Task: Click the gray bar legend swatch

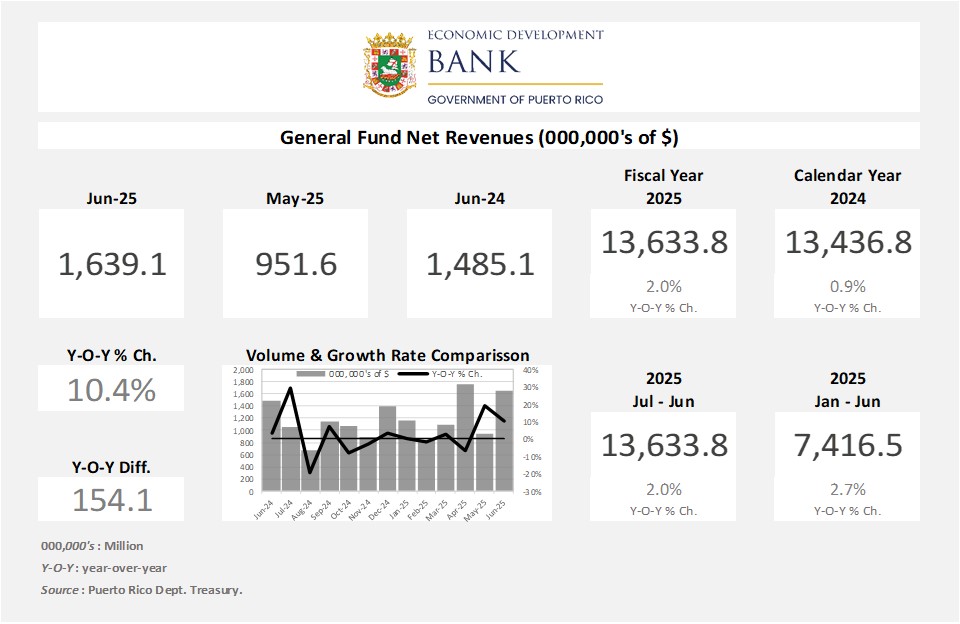Action: point(307,374)
